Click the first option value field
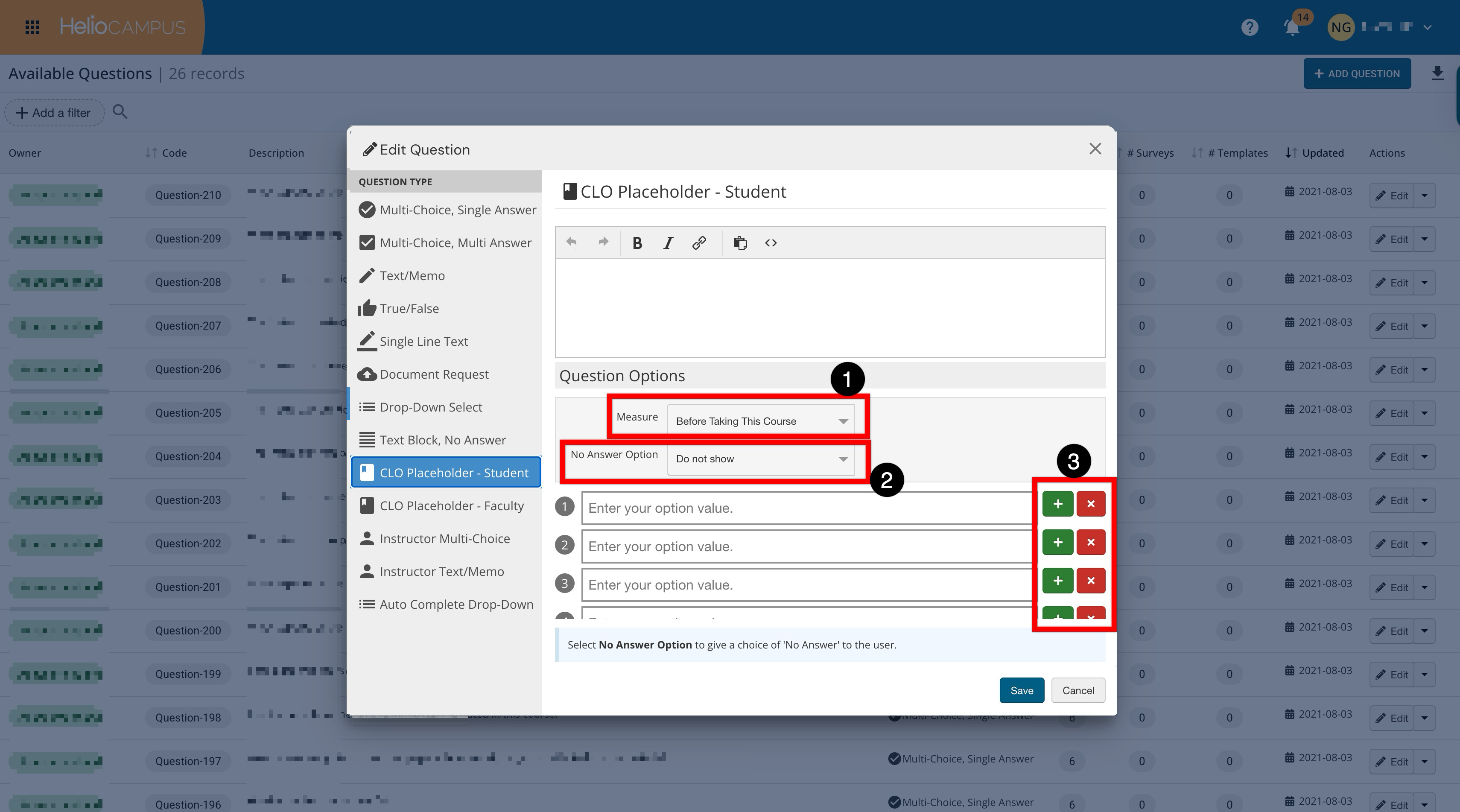Image resolution: width=1460 pixels, height=812 pixels. coord(805,508)
